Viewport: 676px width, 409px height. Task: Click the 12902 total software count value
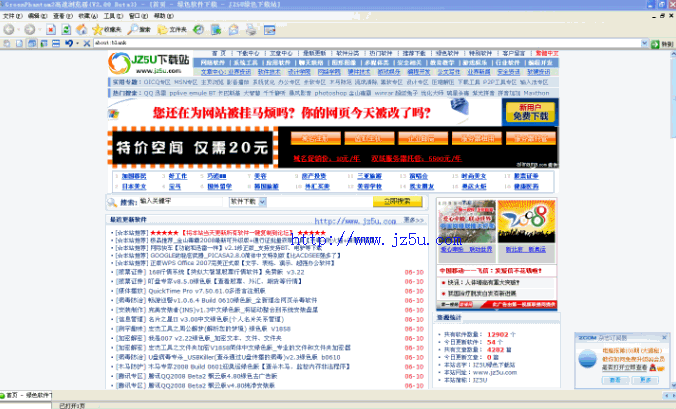coord(498,334)
